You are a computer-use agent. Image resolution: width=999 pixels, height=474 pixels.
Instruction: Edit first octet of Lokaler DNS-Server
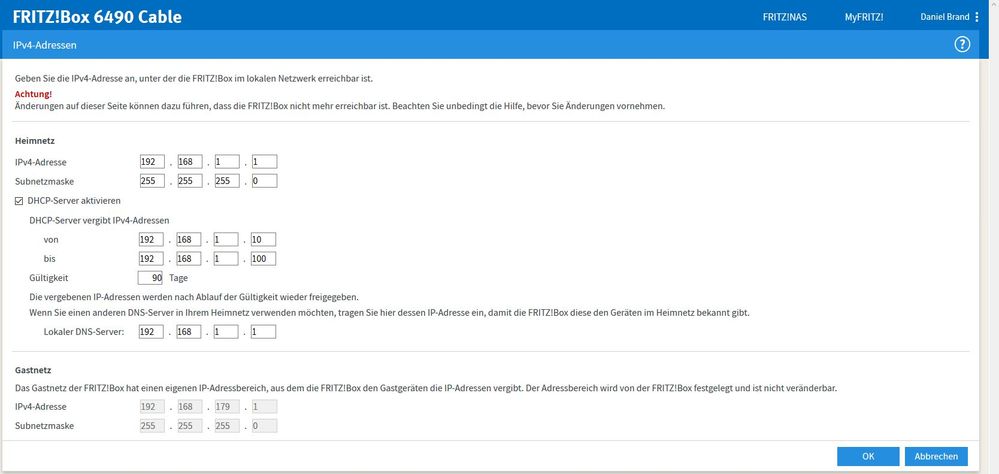click(151, 331)
